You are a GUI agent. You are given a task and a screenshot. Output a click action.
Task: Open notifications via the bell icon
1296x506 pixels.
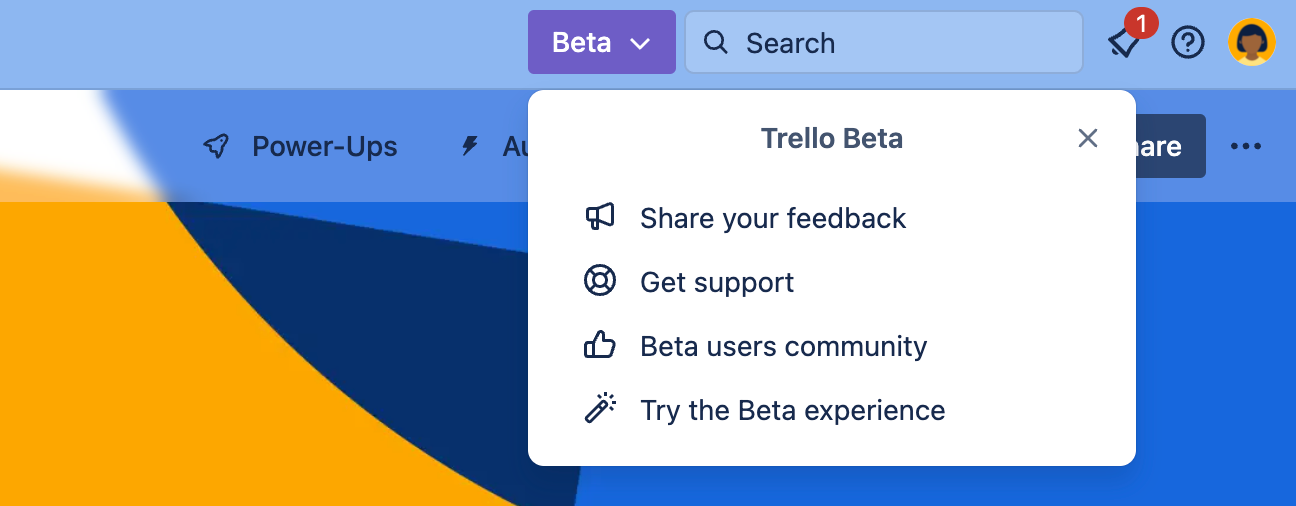tap(1125, 43)
